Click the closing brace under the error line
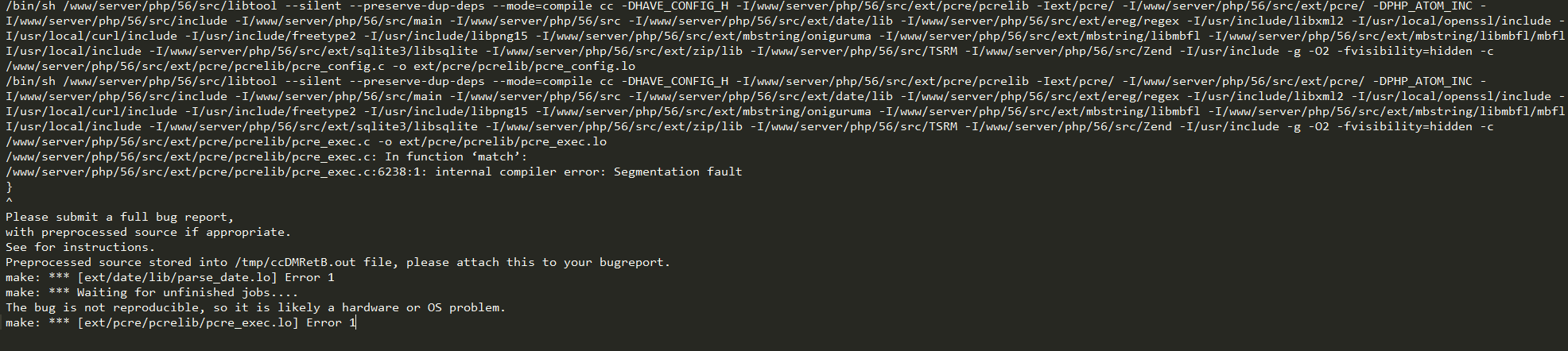This screenshot has height=351, width=1568. click(x=9, y=187)
